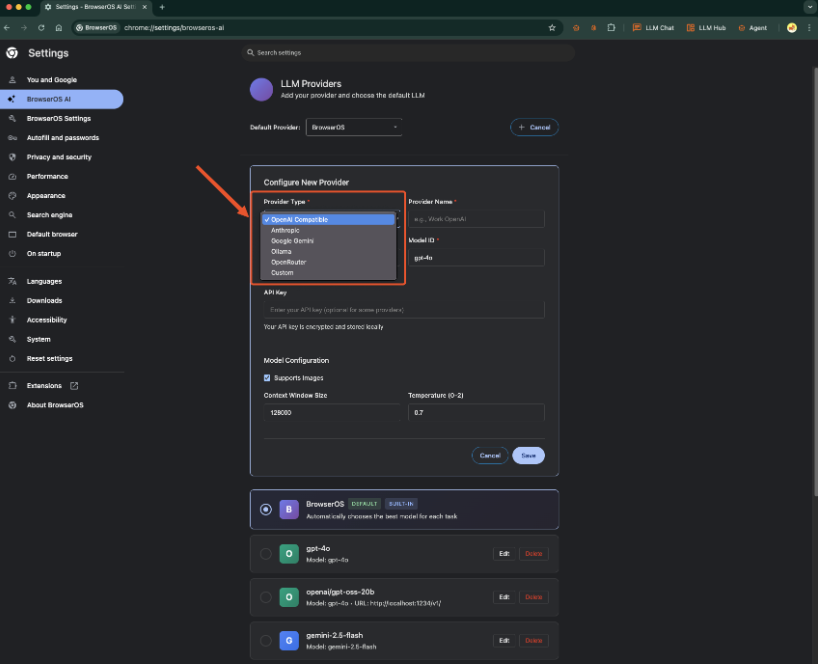Screen dimensions: 818x664
Task: Click Cancel in the provider form
Action: click(490, 455)
